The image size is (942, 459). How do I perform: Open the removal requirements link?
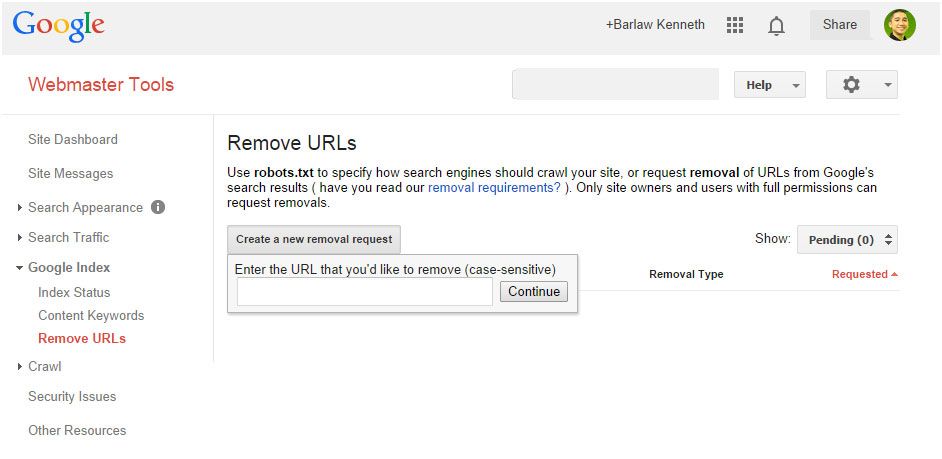click(x=494, y=187)
